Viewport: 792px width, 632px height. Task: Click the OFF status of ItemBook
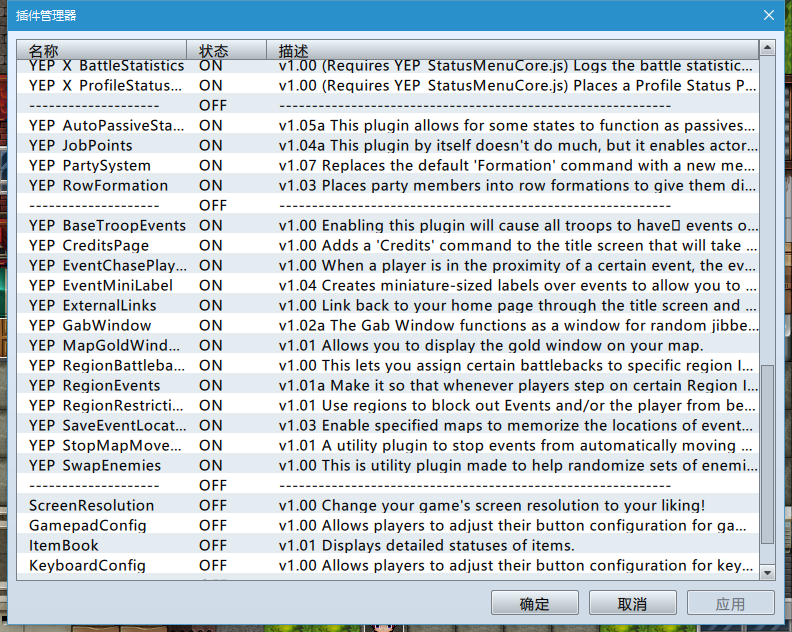213,546
